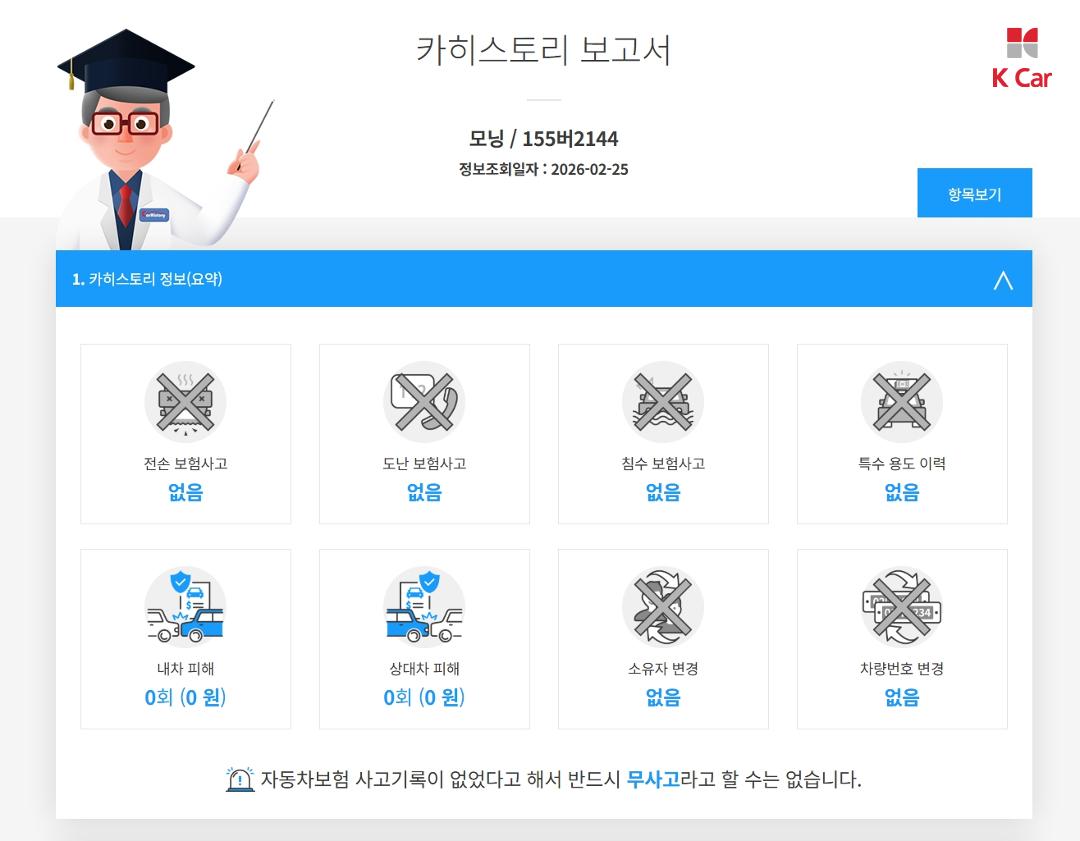Click the 소유자 변경 owner change icon
Image resolution: width=1080 pixels, height=841 pixels.
tap(663, 607)
